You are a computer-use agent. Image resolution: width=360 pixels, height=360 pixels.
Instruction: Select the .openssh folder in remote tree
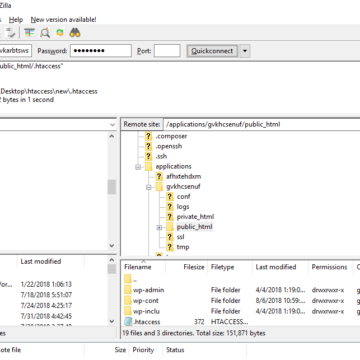tap(169, 146)
